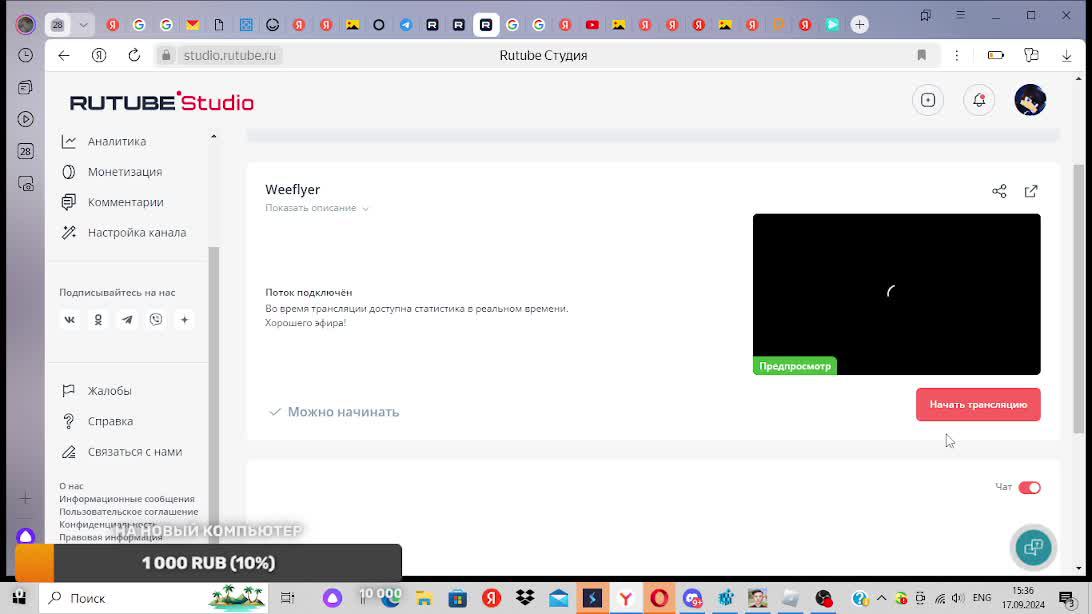Show hidden system tray icons
Screen dimensions: 1092x614
pyautogui.click(x=881, y=598)
